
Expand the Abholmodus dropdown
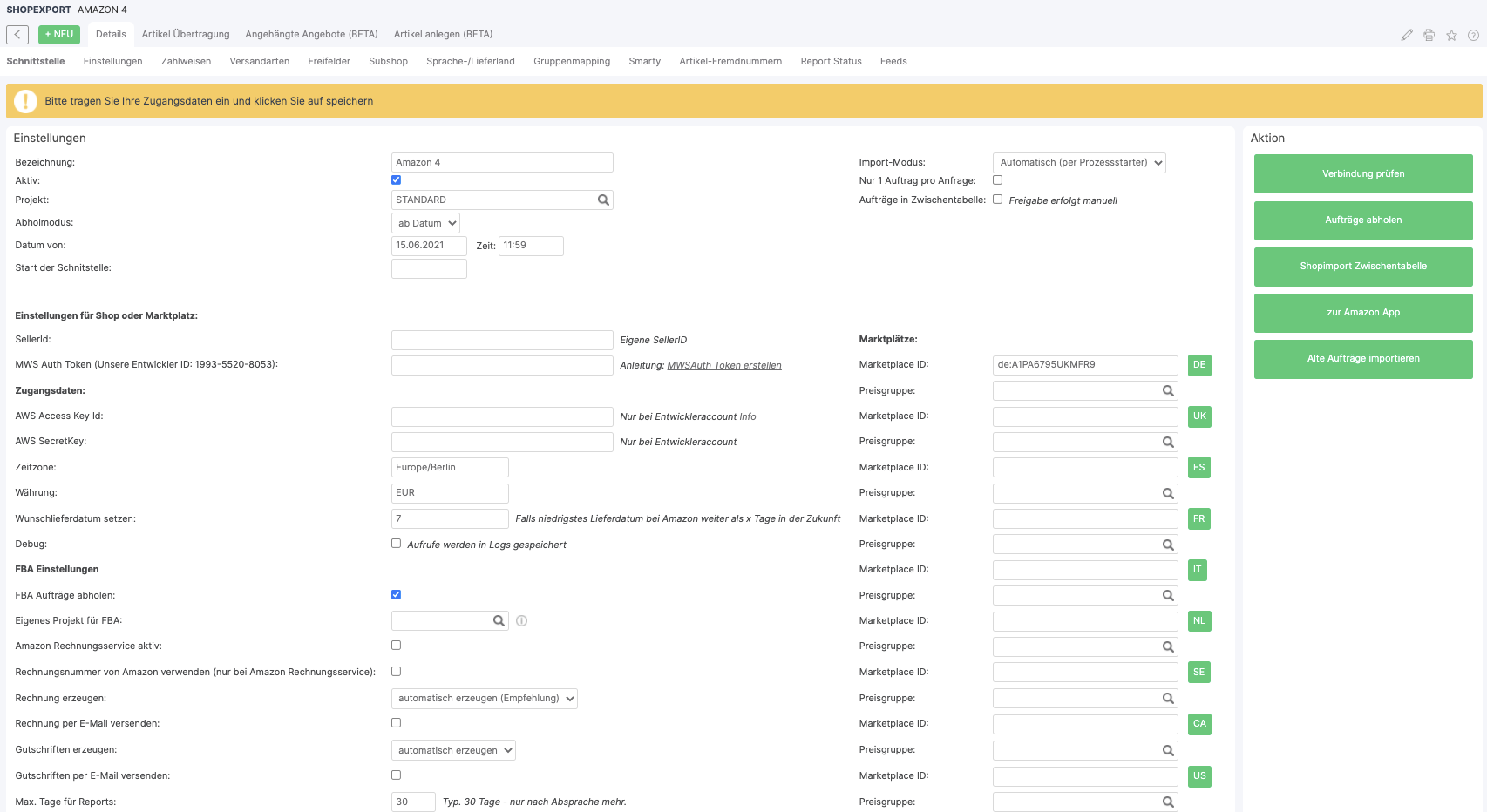coord(425,224)
